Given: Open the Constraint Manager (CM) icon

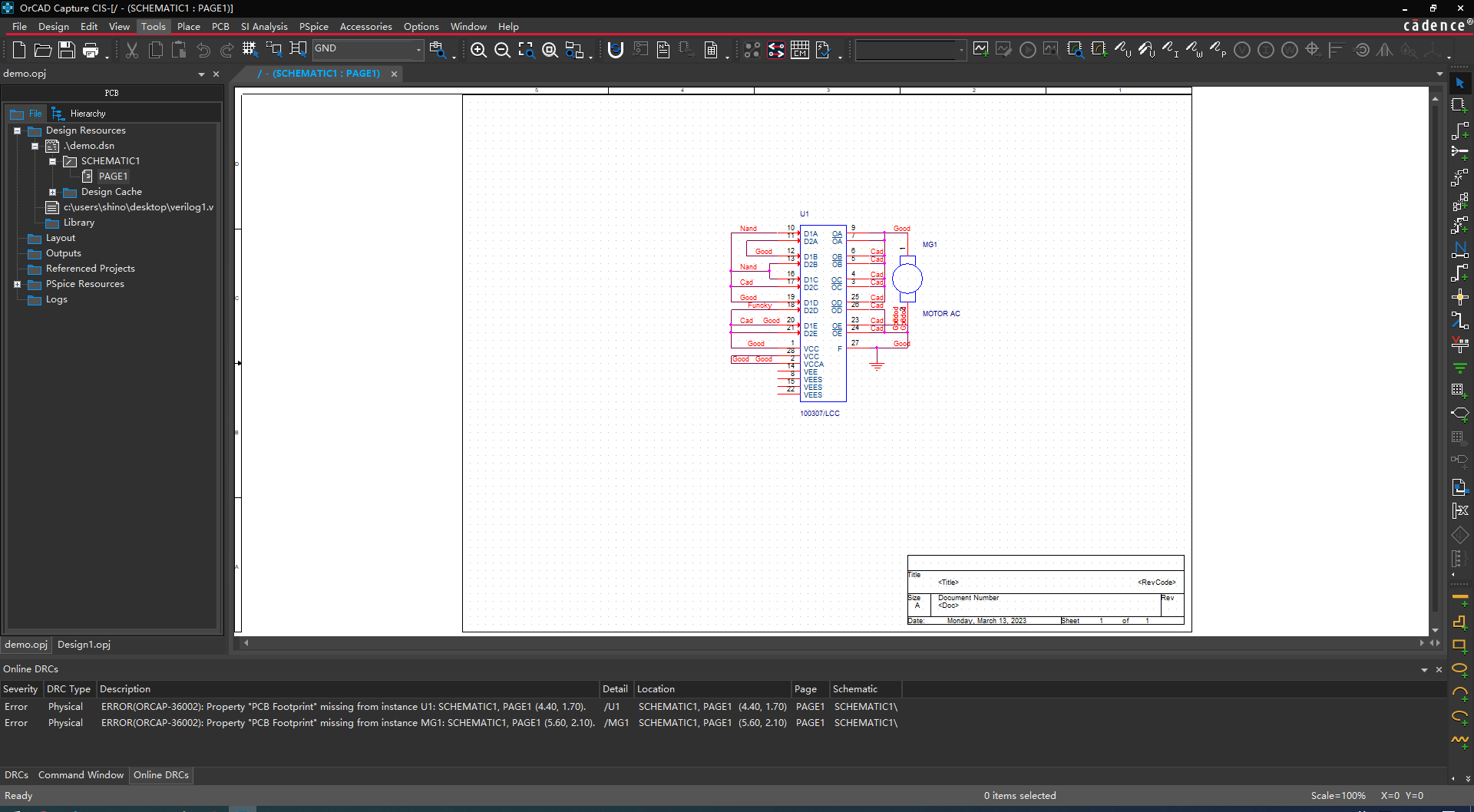Looking at the screenshot, I should 799,51.
